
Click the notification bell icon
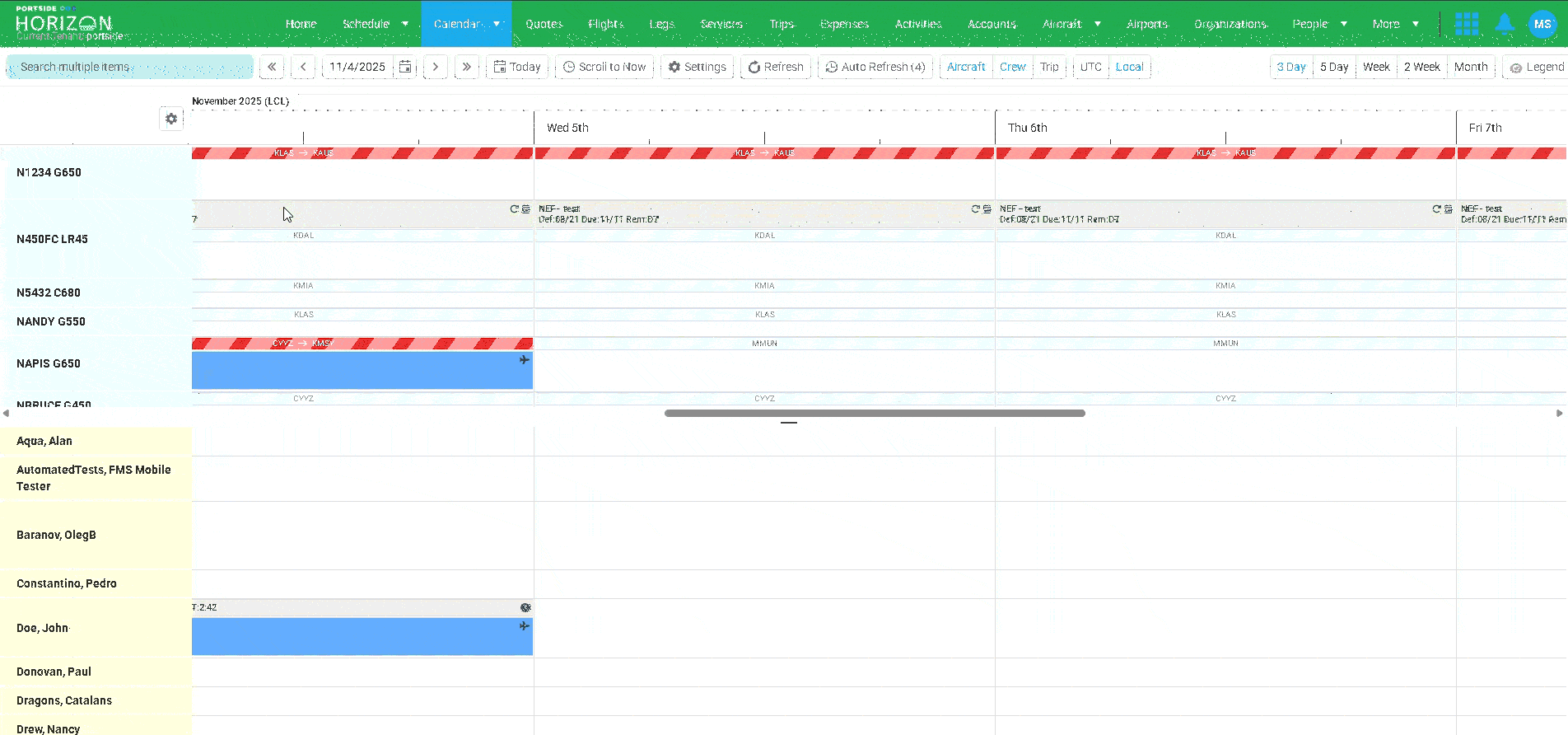(1505, 23)
